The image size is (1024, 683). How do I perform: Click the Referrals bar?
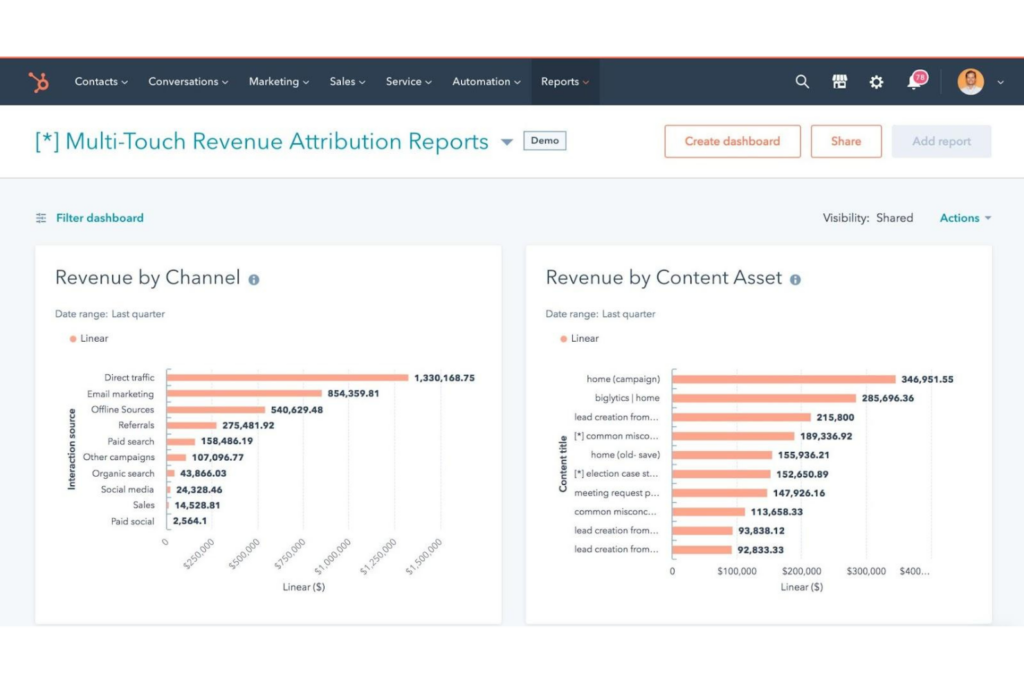point(191,425)
